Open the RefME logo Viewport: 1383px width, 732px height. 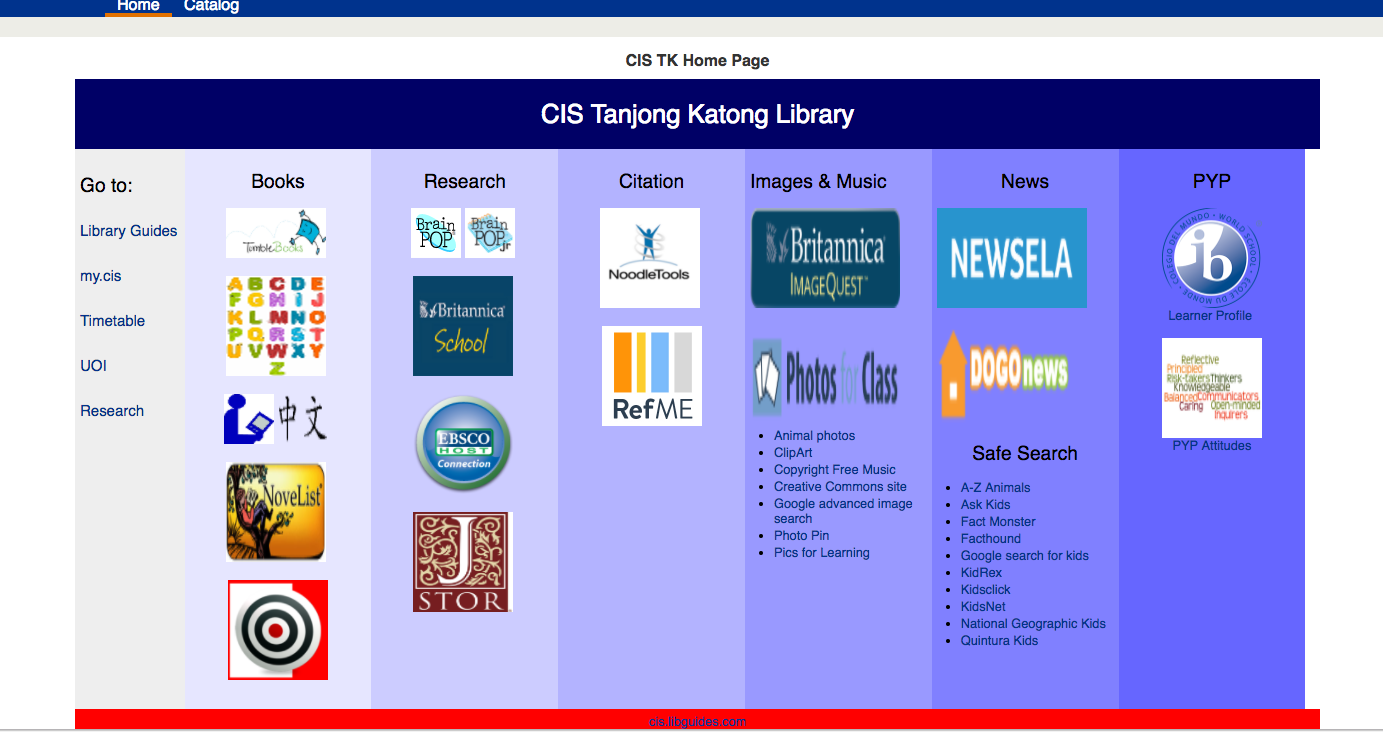click(652, 376)
